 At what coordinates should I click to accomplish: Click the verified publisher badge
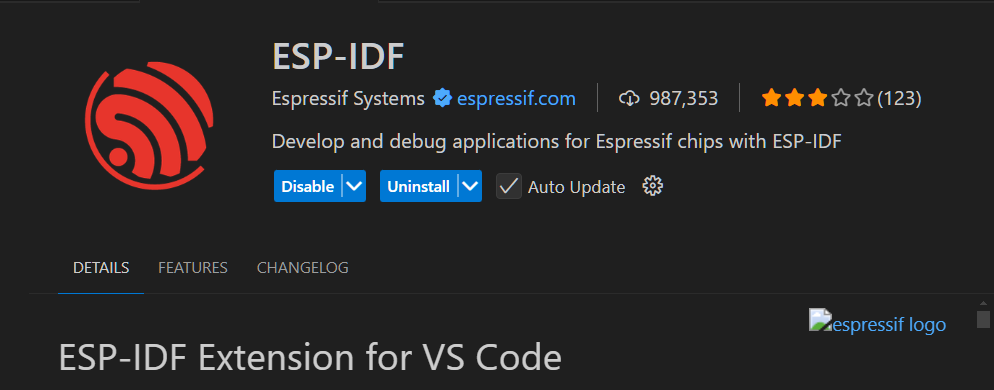(442, 98)
